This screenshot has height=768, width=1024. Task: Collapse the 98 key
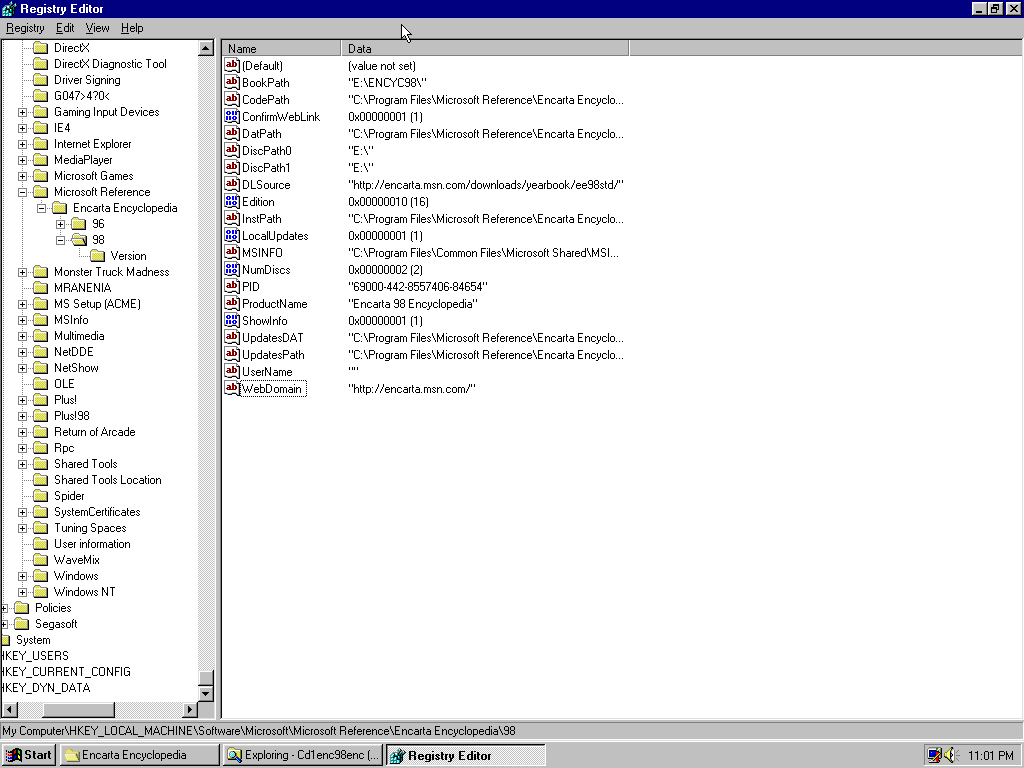tap(60, 240)
